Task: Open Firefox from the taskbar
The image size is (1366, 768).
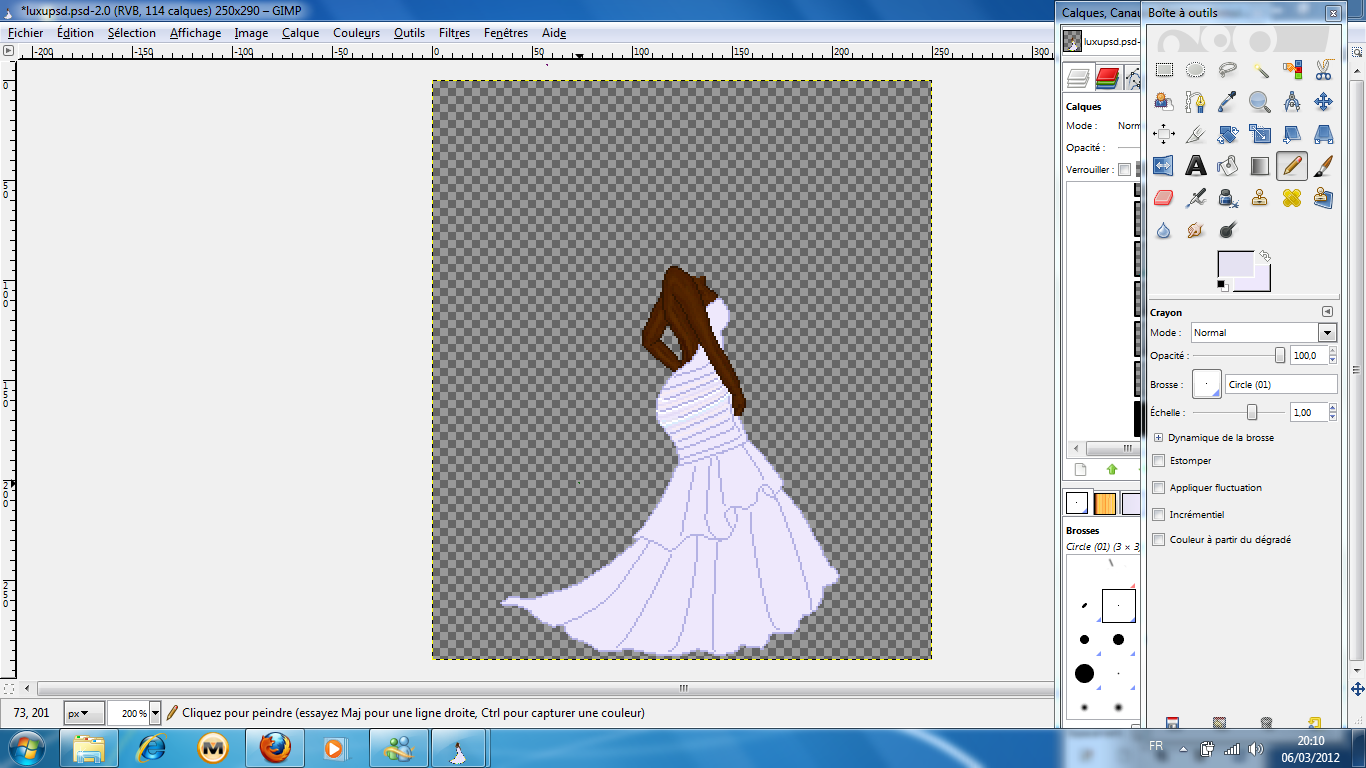Action: (x=275, y=747)
